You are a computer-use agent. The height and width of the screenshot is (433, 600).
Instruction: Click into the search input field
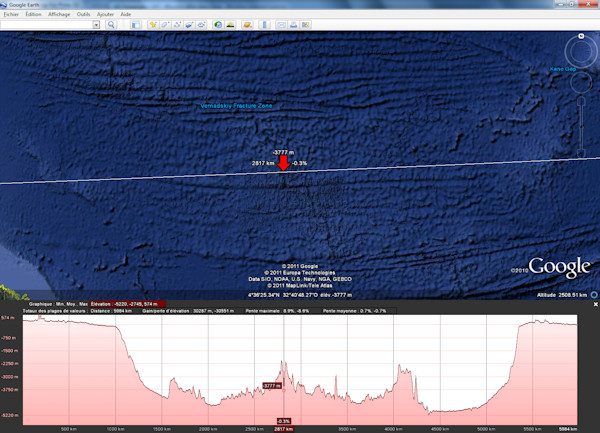coord(46,24)
